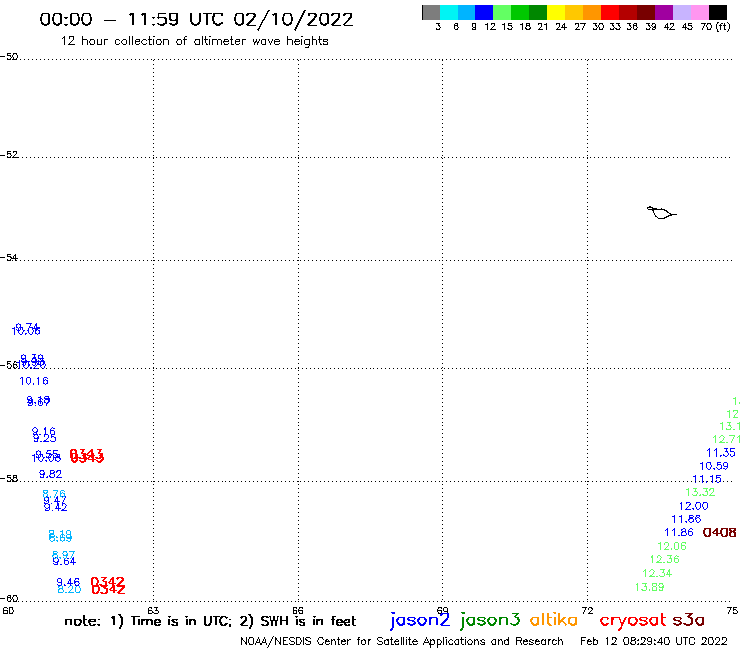The height and width of the screenshot is (650, 740).
Task: Click "NOAA/NESDIS Center for Satellite Applications and Research" credit
Action: [402, 642]
